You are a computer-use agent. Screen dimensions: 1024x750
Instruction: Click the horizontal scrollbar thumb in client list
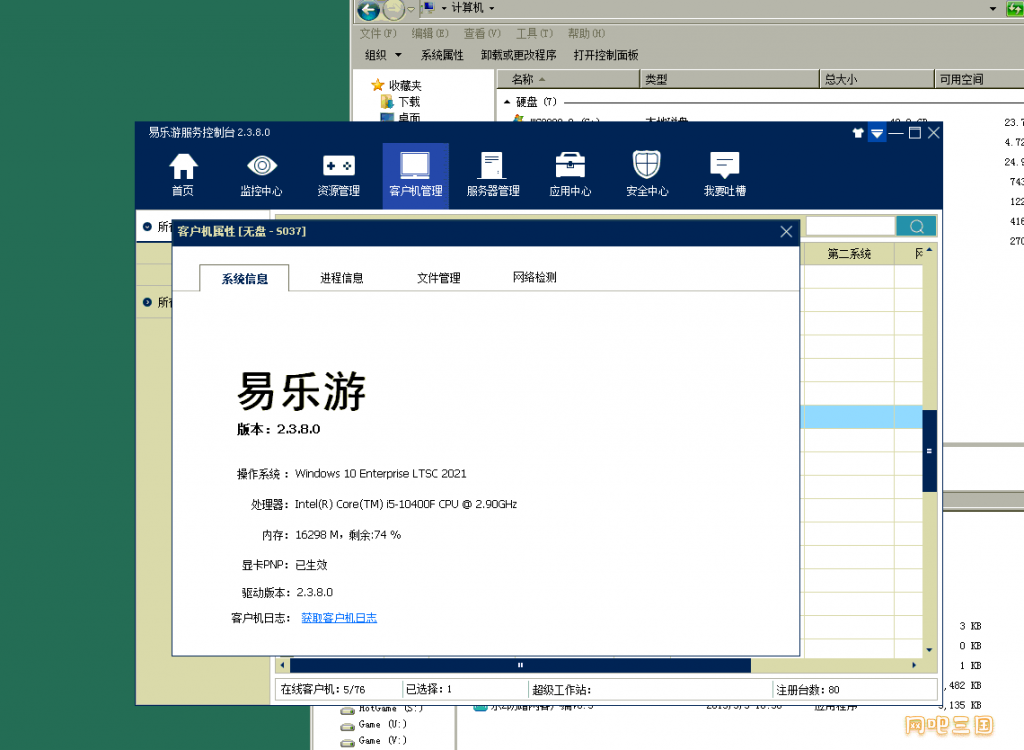520,665
